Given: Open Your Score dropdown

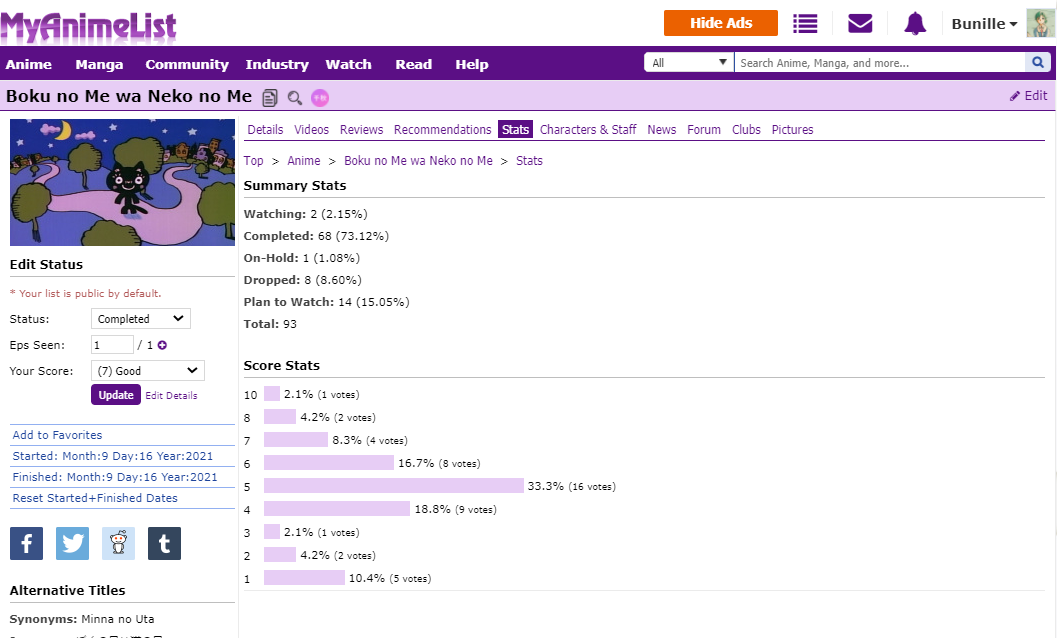Looking at the screenshot, I should [x=147, y=371].
